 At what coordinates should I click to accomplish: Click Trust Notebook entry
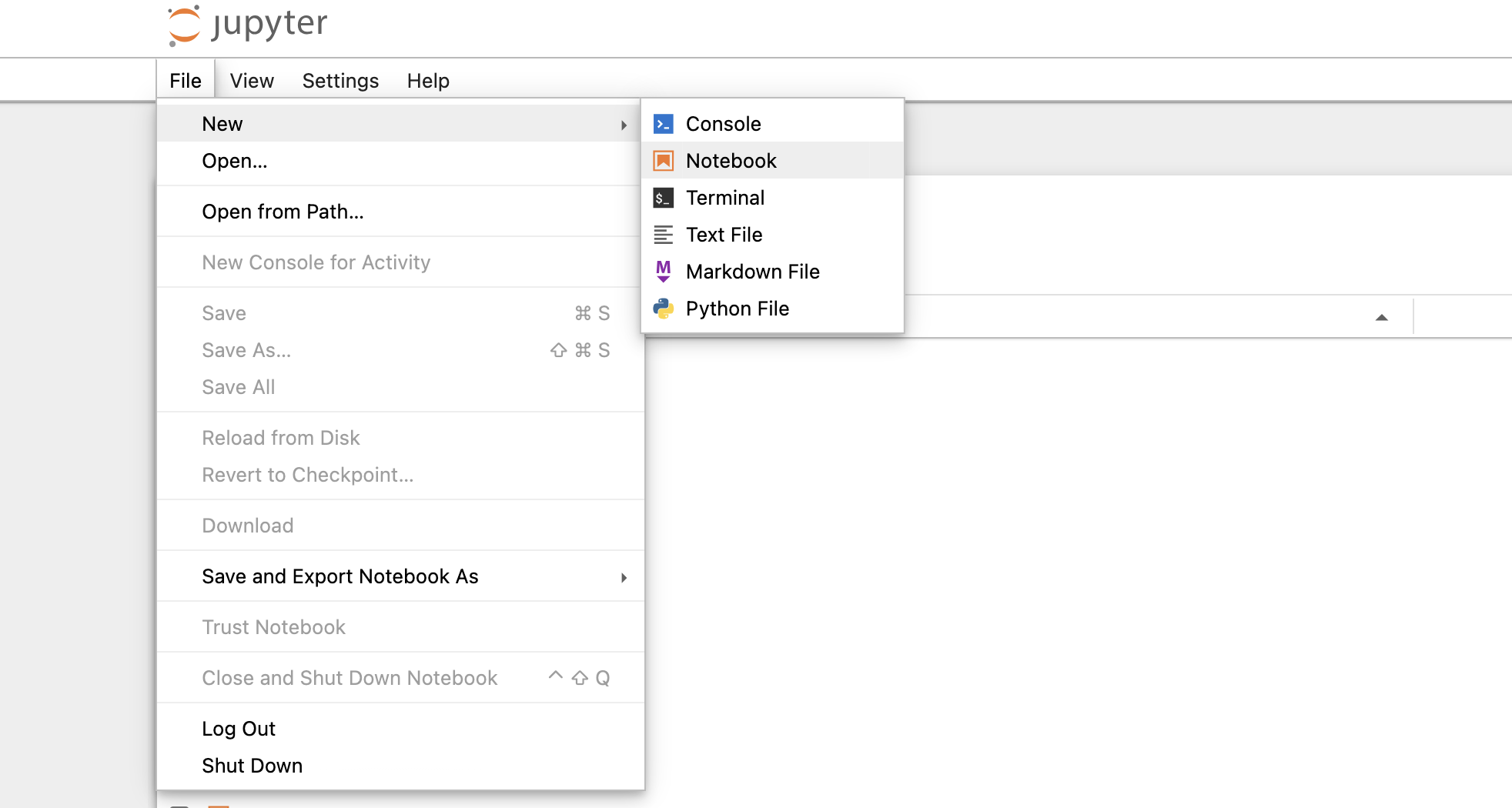(x=400, y=627)
